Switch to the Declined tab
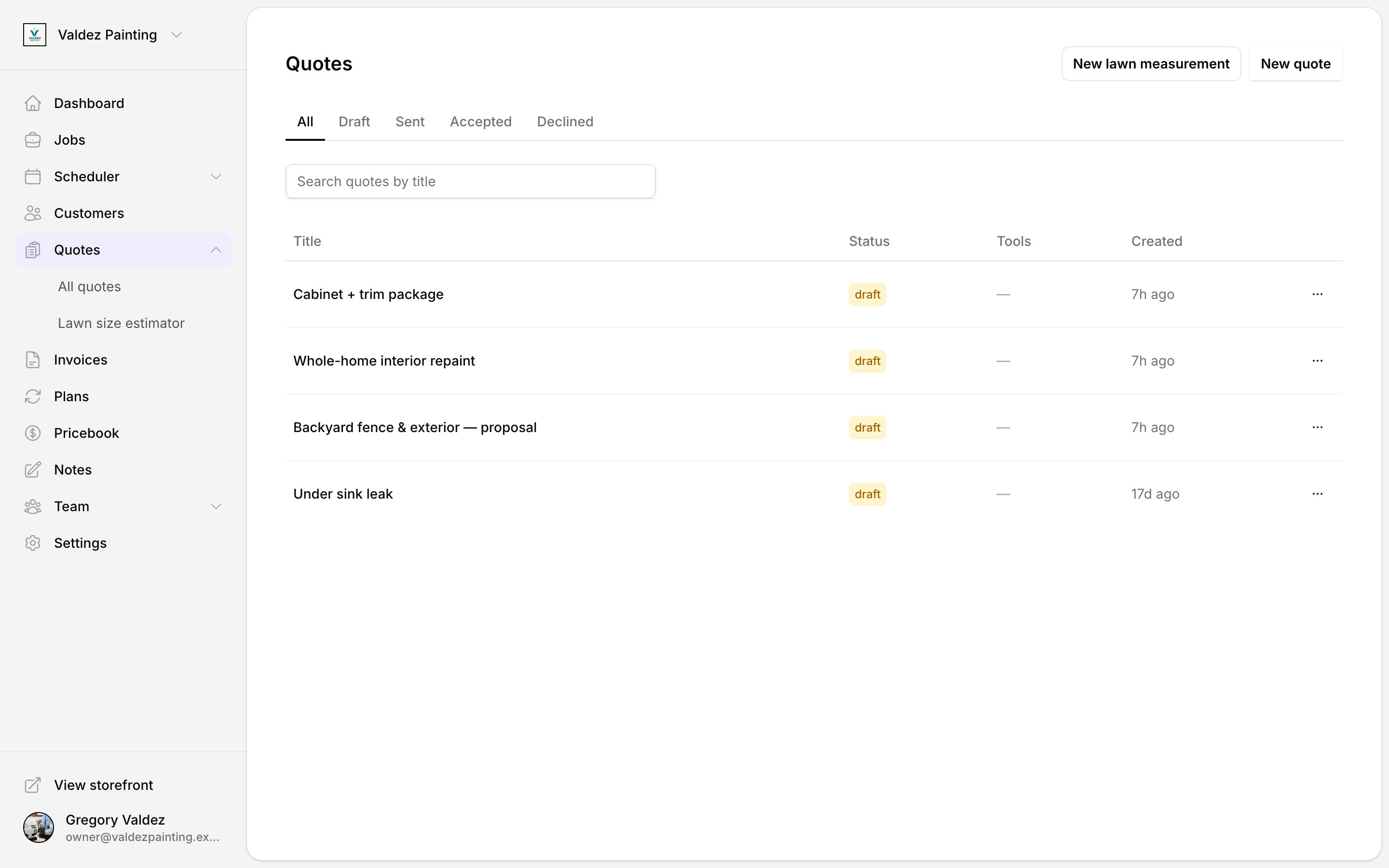1389x868 pixels. (x=565, y=122)
